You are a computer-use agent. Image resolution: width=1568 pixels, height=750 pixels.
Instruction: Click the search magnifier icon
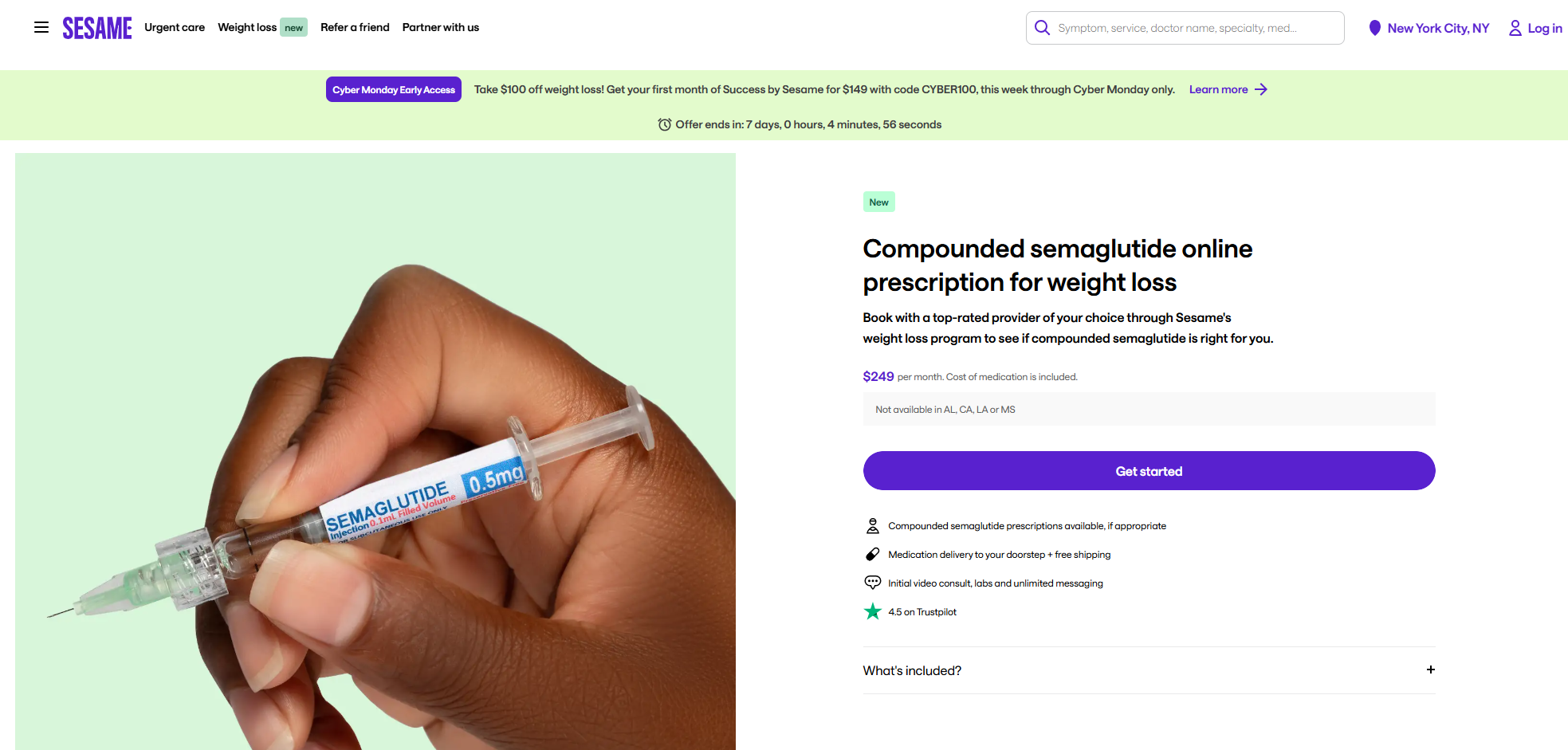pyautogui.click(x=1042, y=28)
